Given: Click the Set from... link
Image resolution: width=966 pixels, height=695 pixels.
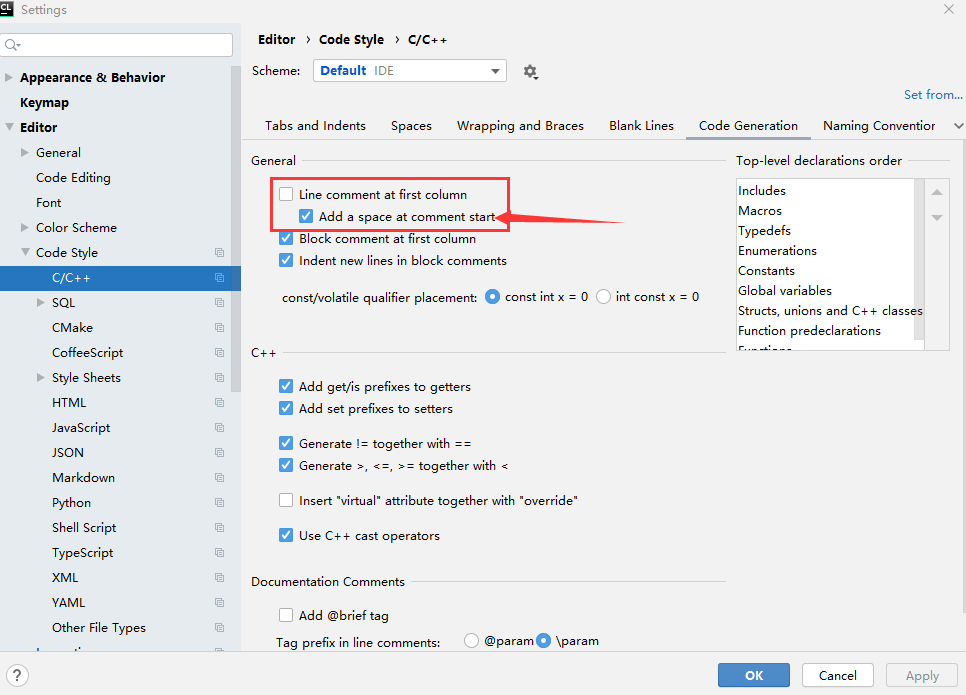Looking at the screenshot, I should tap(932, 95).
